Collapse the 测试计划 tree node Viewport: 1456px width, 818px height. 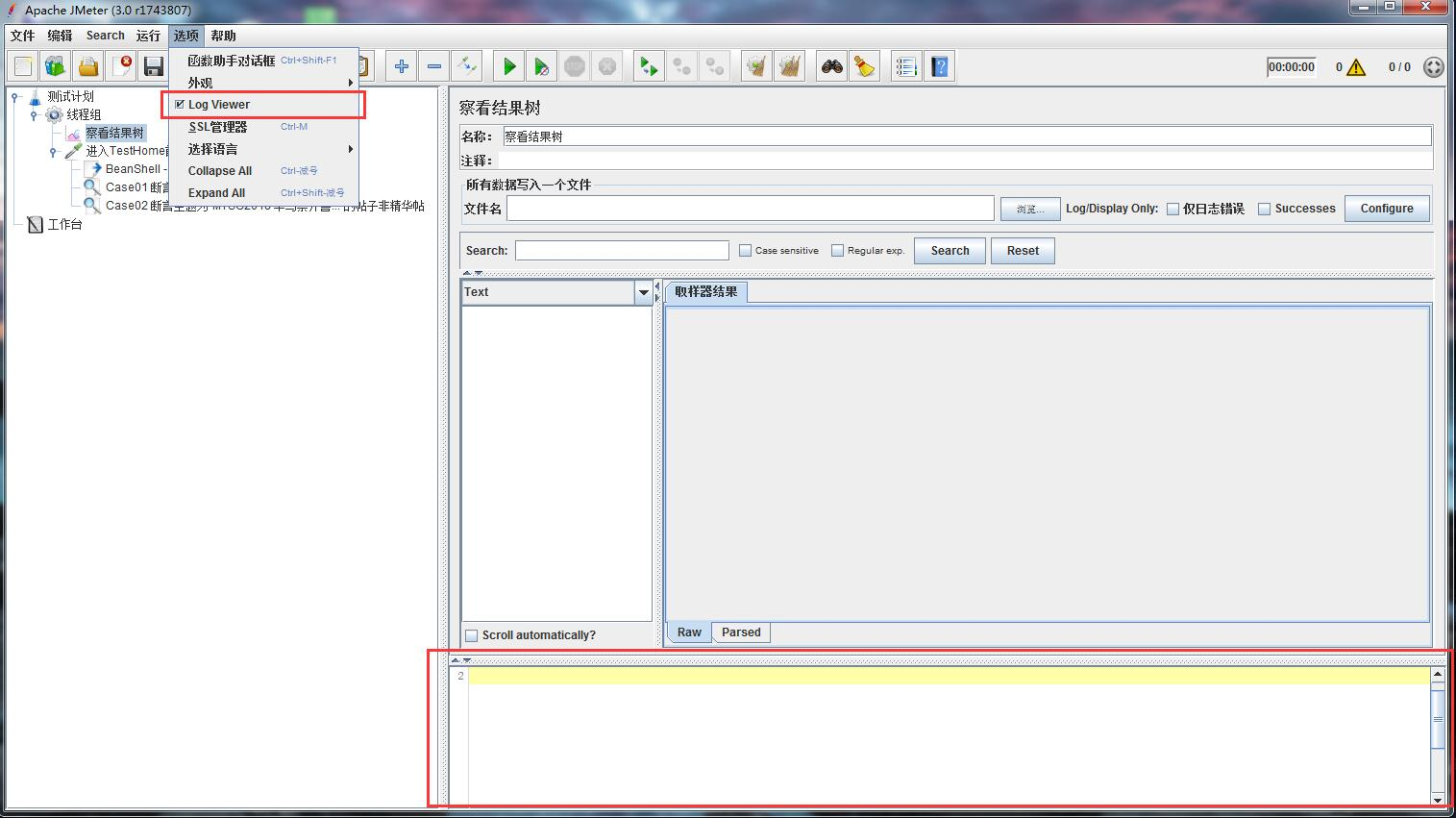point(15,96)
